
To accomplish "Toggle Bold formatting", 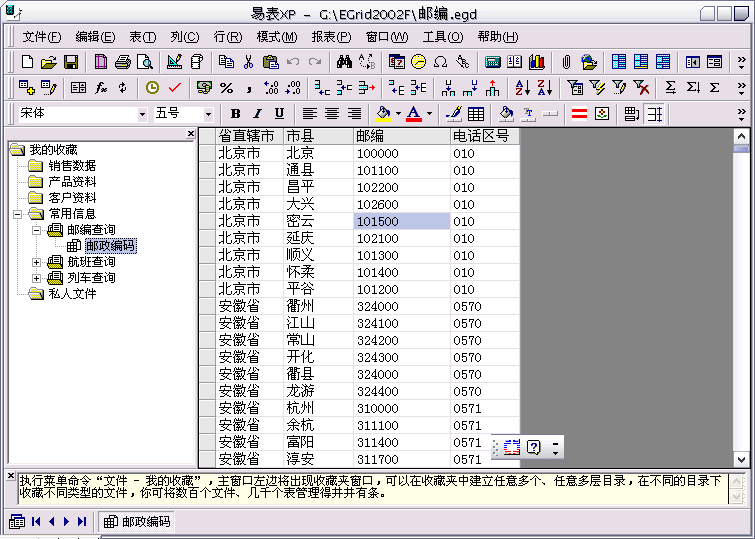I will [235, 114].
